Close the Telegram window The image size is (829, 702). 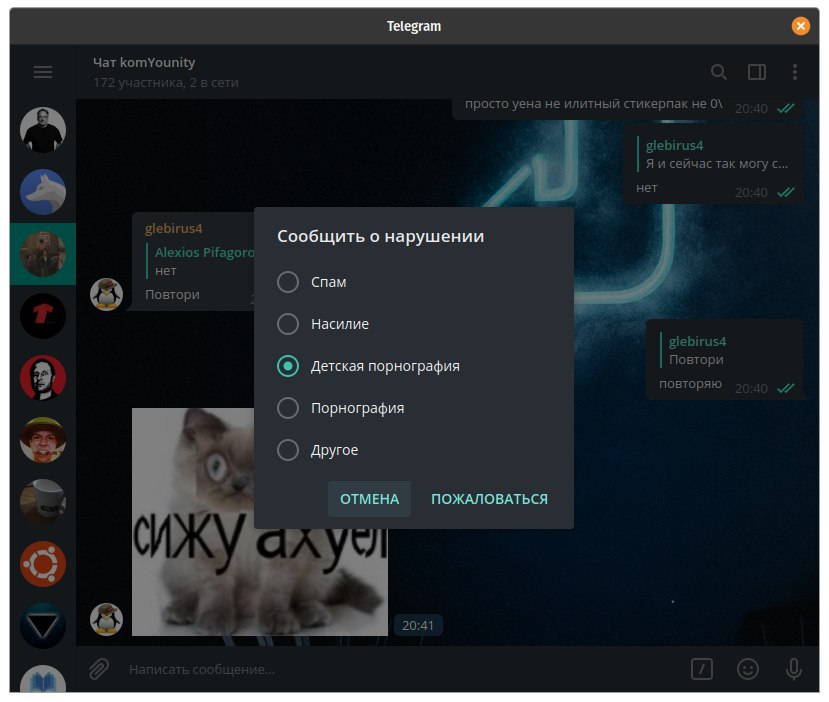tap(800, 26)
